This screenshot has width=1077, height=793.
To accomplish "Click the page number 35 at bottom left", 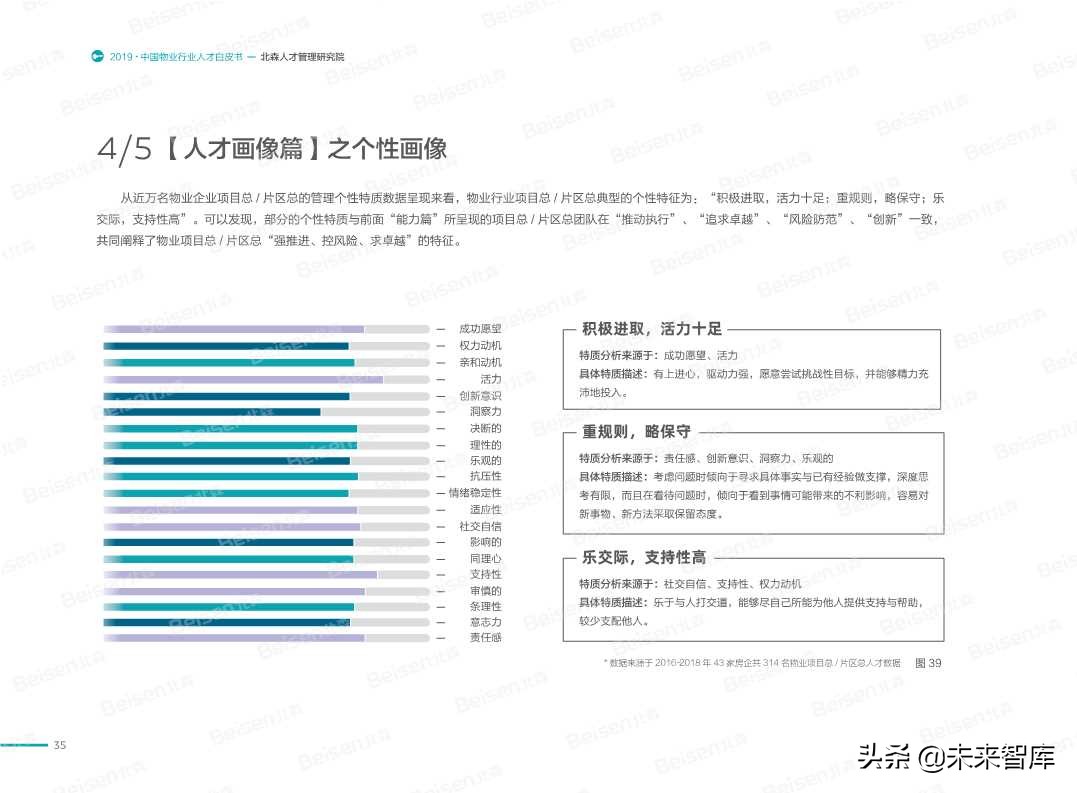I will [60, 744].
